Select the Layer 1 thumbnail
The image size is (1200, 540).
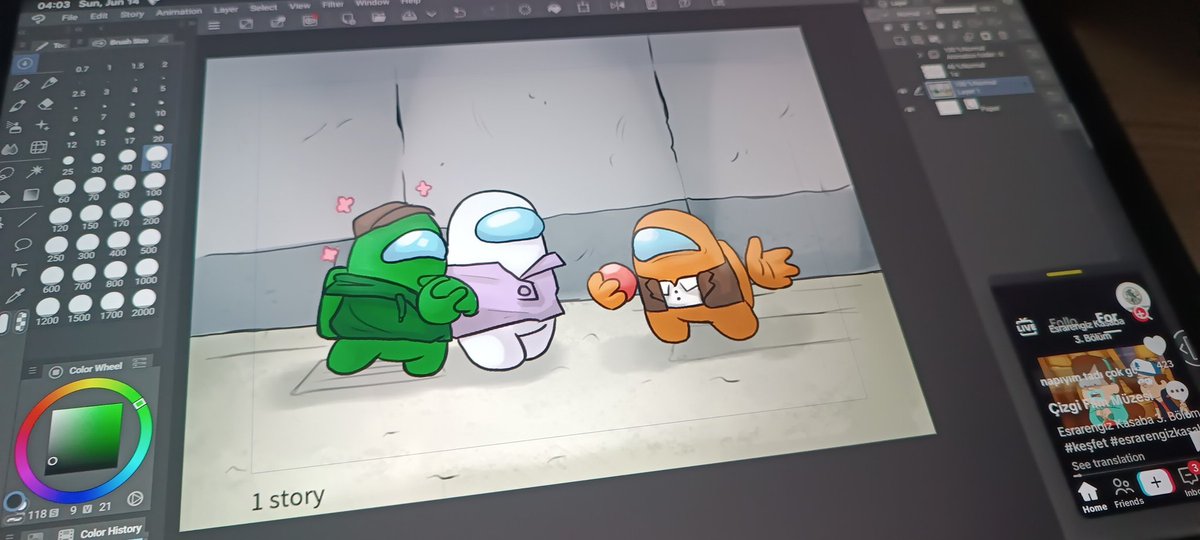pos(939,89)
